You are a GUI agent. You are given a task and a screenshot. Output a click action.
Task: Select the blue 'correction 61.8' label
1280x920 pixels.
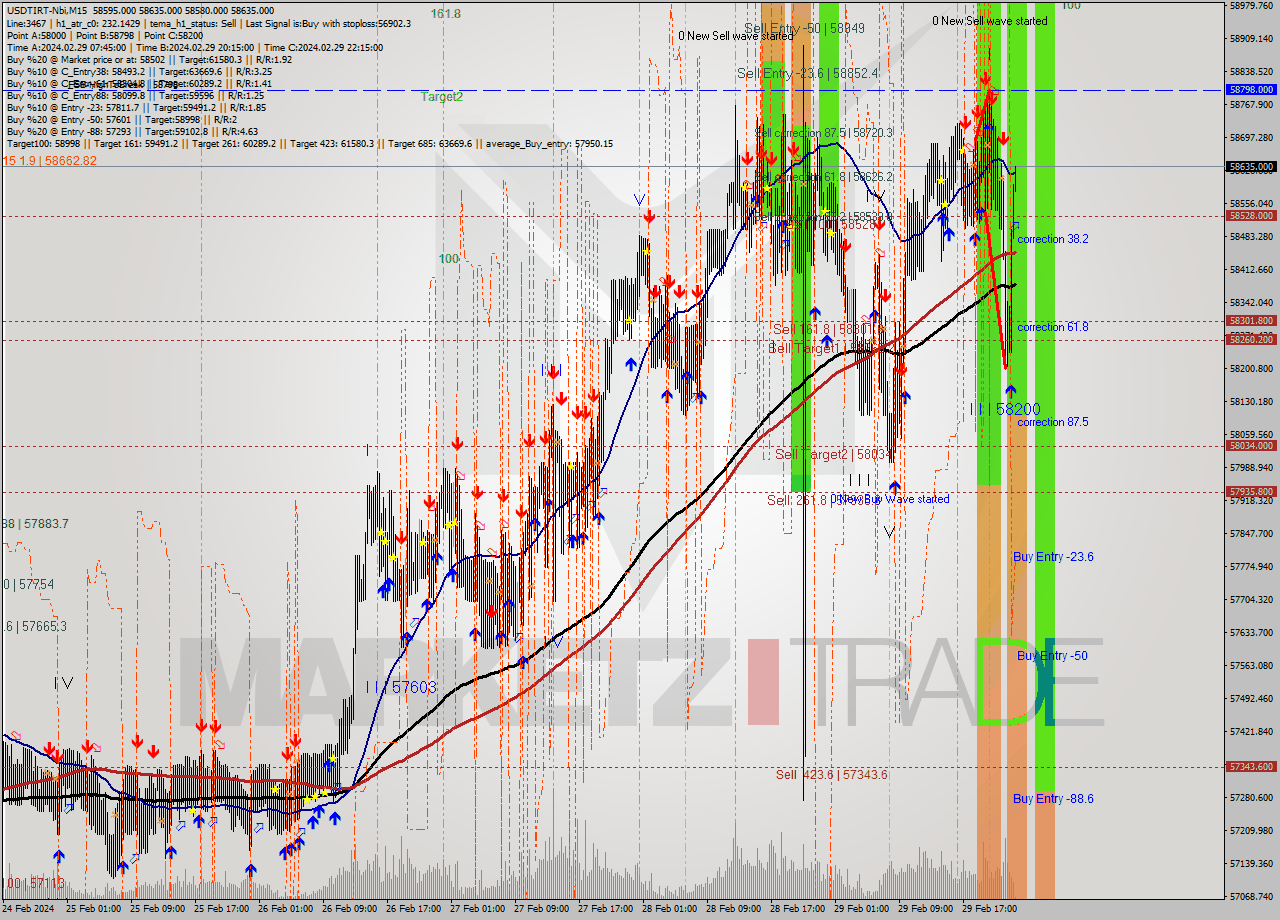pos(1053,327)
